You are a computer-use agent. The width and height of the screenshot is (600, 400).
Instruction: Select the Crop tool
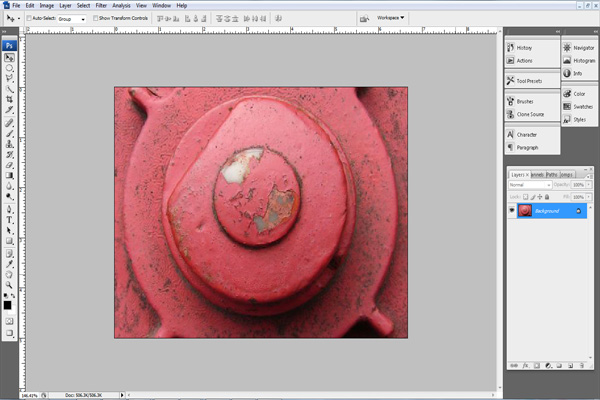point(9,99)
